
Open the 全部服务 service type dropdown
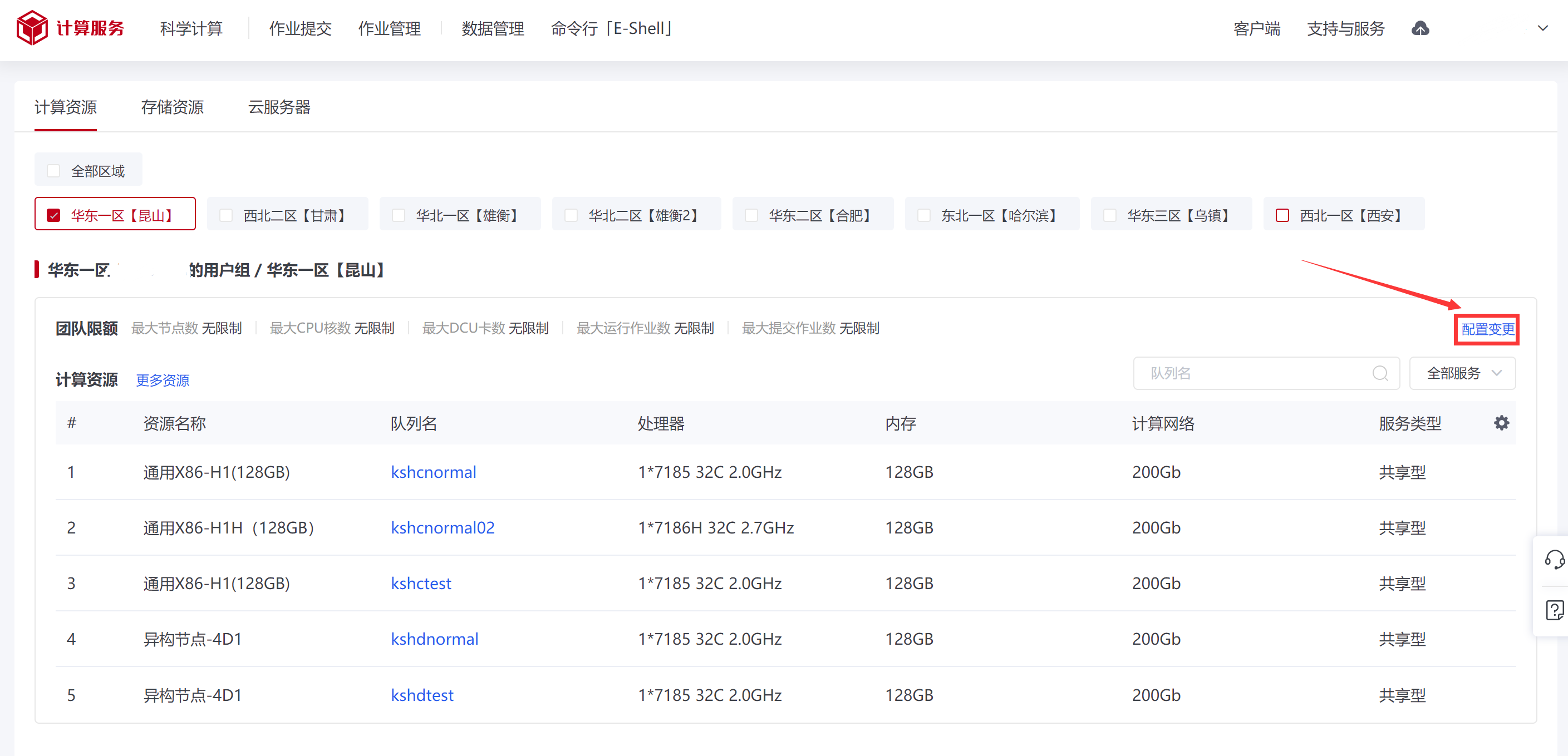click(x=1462, y=373)
